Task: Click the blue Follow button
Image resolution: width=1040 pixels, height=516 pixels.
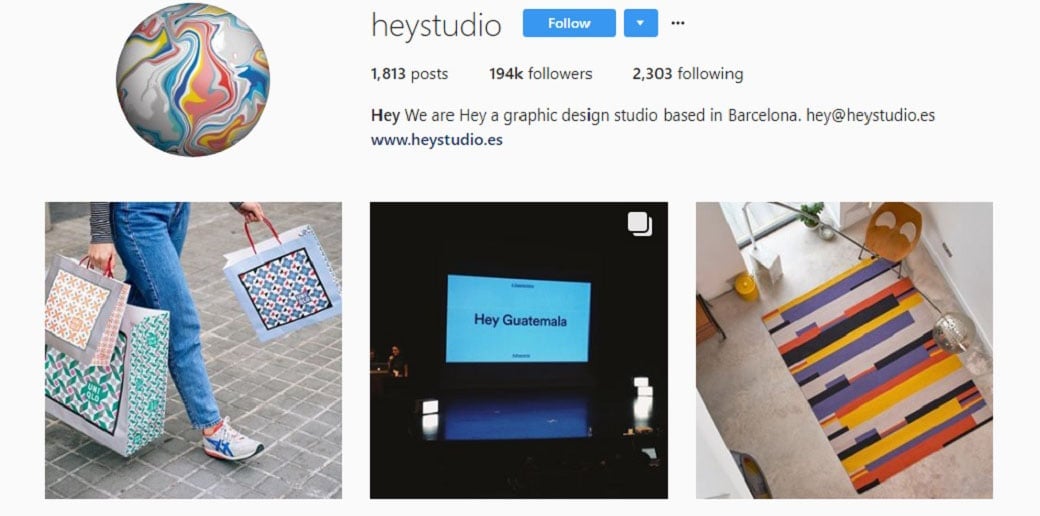Action: point(569,23)
